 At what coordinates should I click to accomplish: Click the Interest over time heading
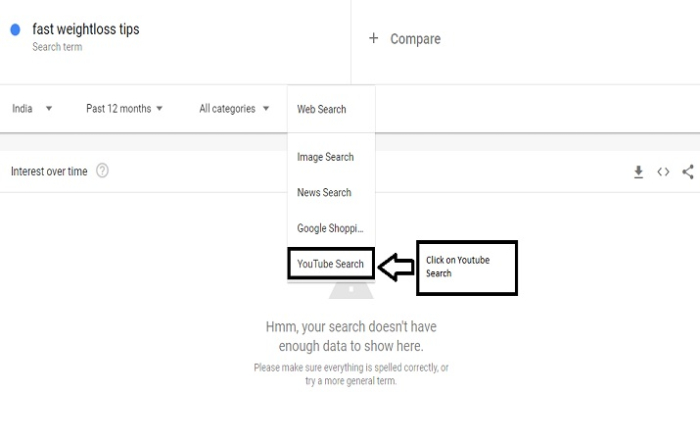click(x=49, y=171)
